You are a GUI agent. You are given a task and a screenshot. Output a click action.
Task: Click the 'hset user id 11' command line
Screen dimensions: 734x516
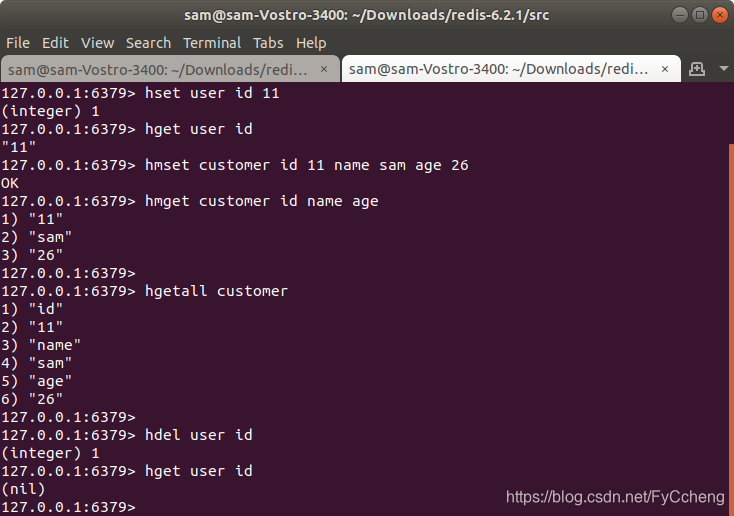140,93
